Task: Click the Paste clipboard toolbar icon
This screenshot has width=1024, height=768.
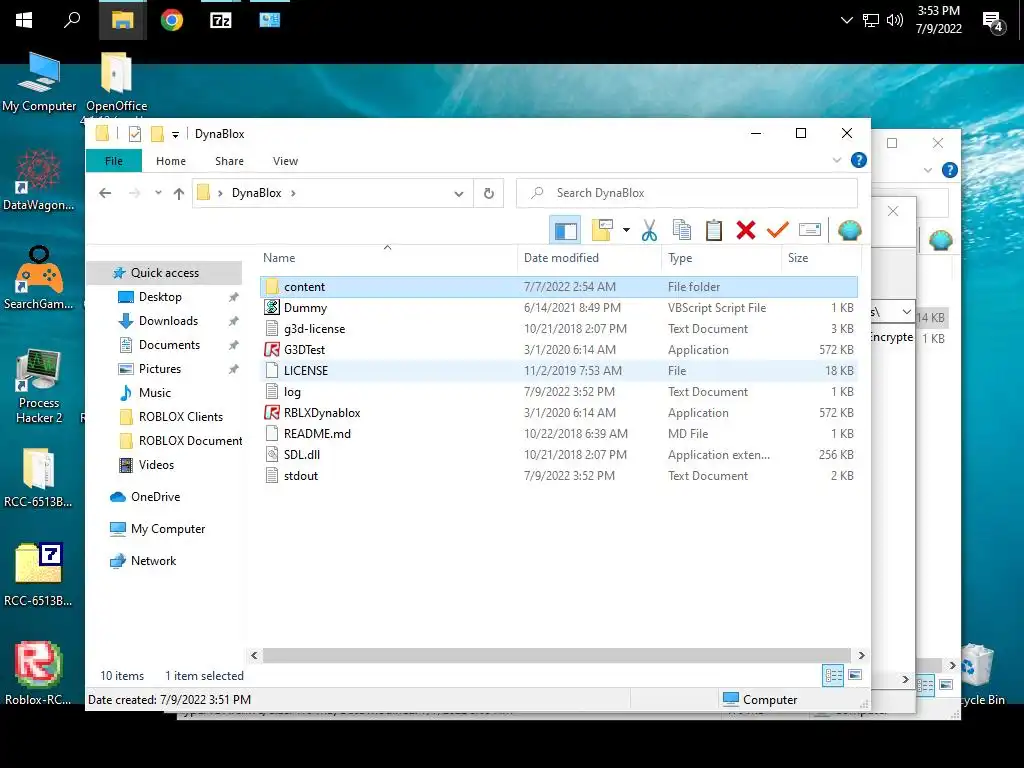Action: 714,230
